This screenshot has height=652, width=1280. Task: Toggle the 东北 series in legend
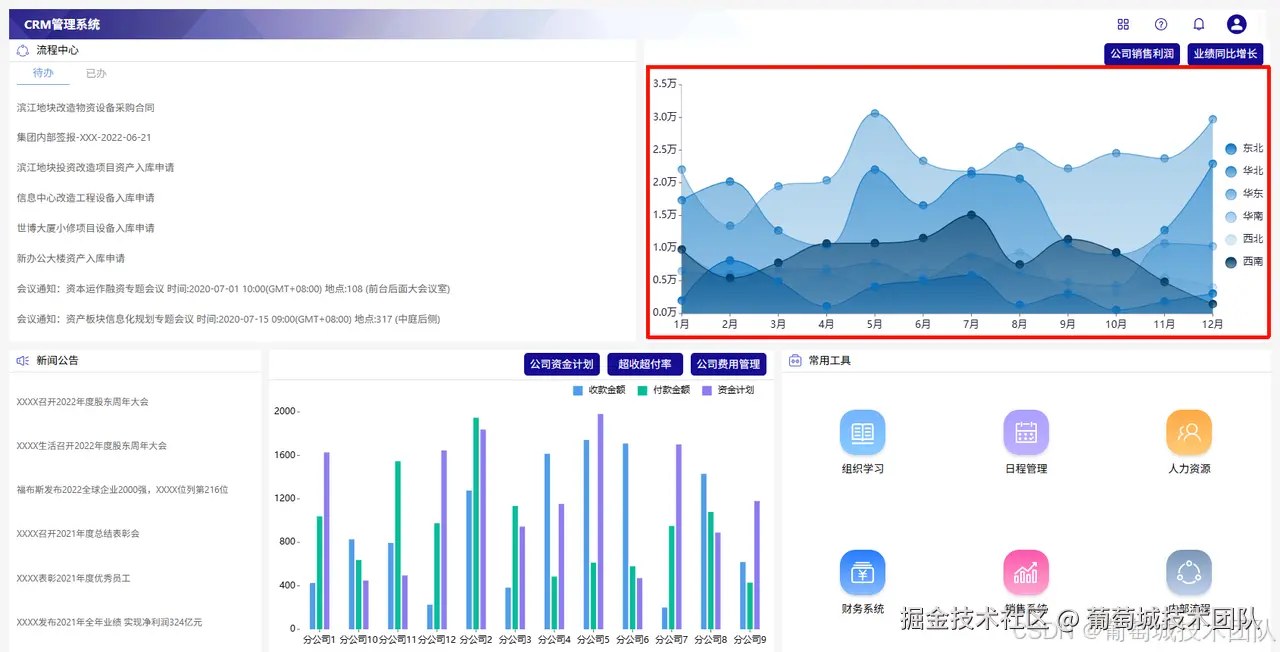(x=1243, y=148)
